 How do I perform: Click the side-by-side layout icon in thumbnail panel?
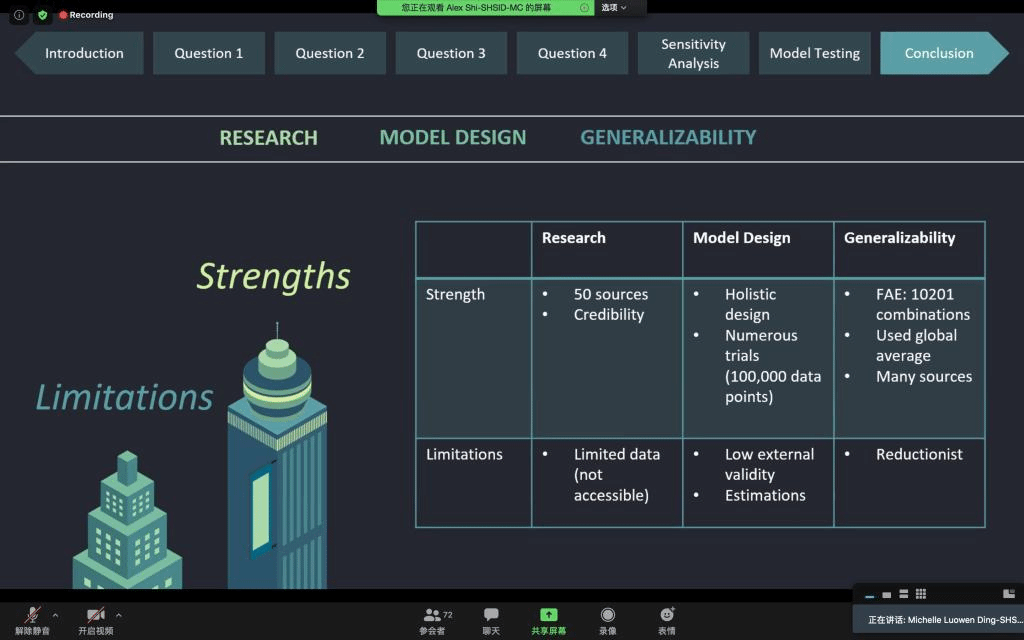point(1008,594)
